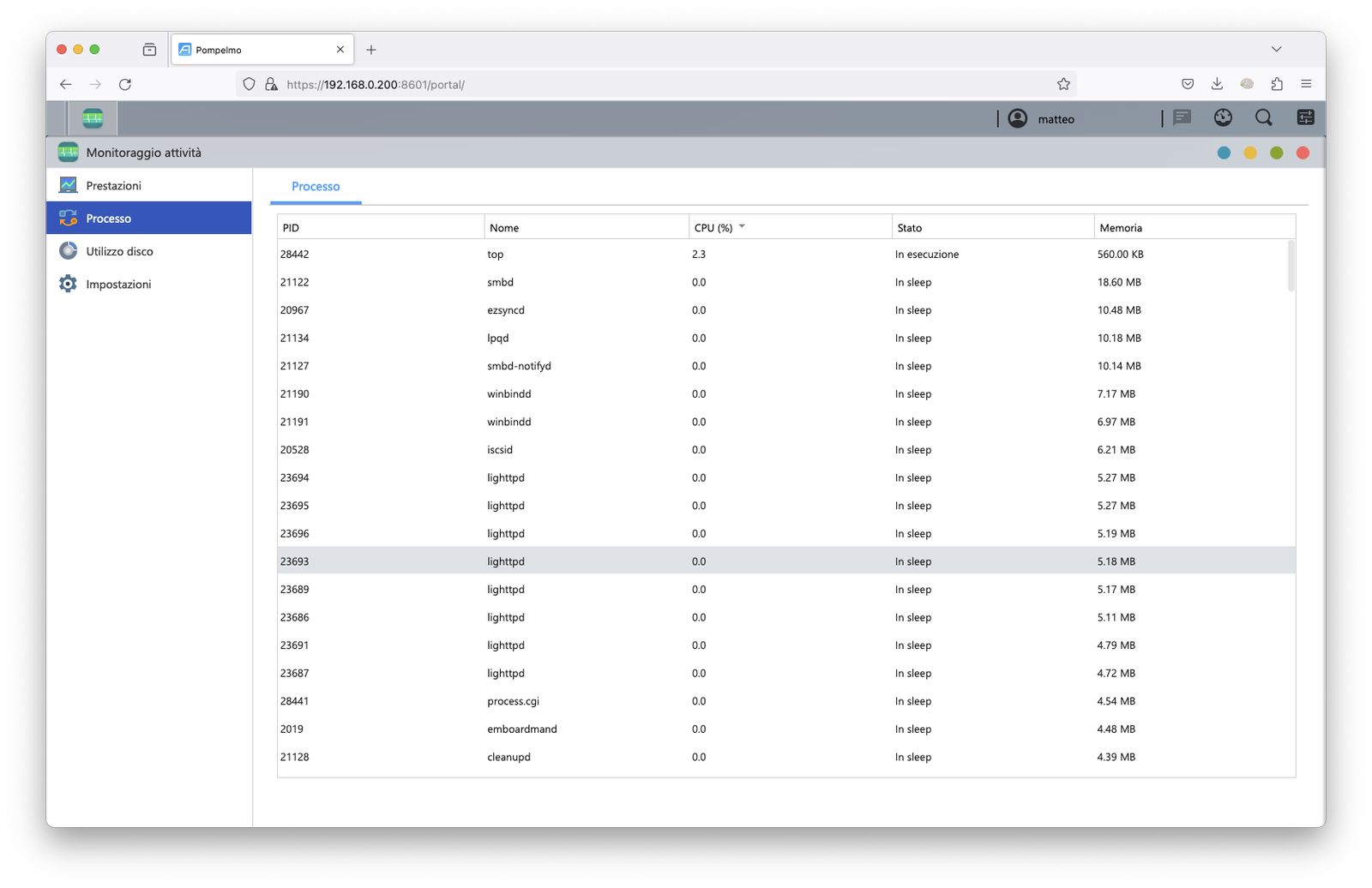Screen dimensions: 1372x888
Task: Click the browser forward arrow
Action: point(95,84)
